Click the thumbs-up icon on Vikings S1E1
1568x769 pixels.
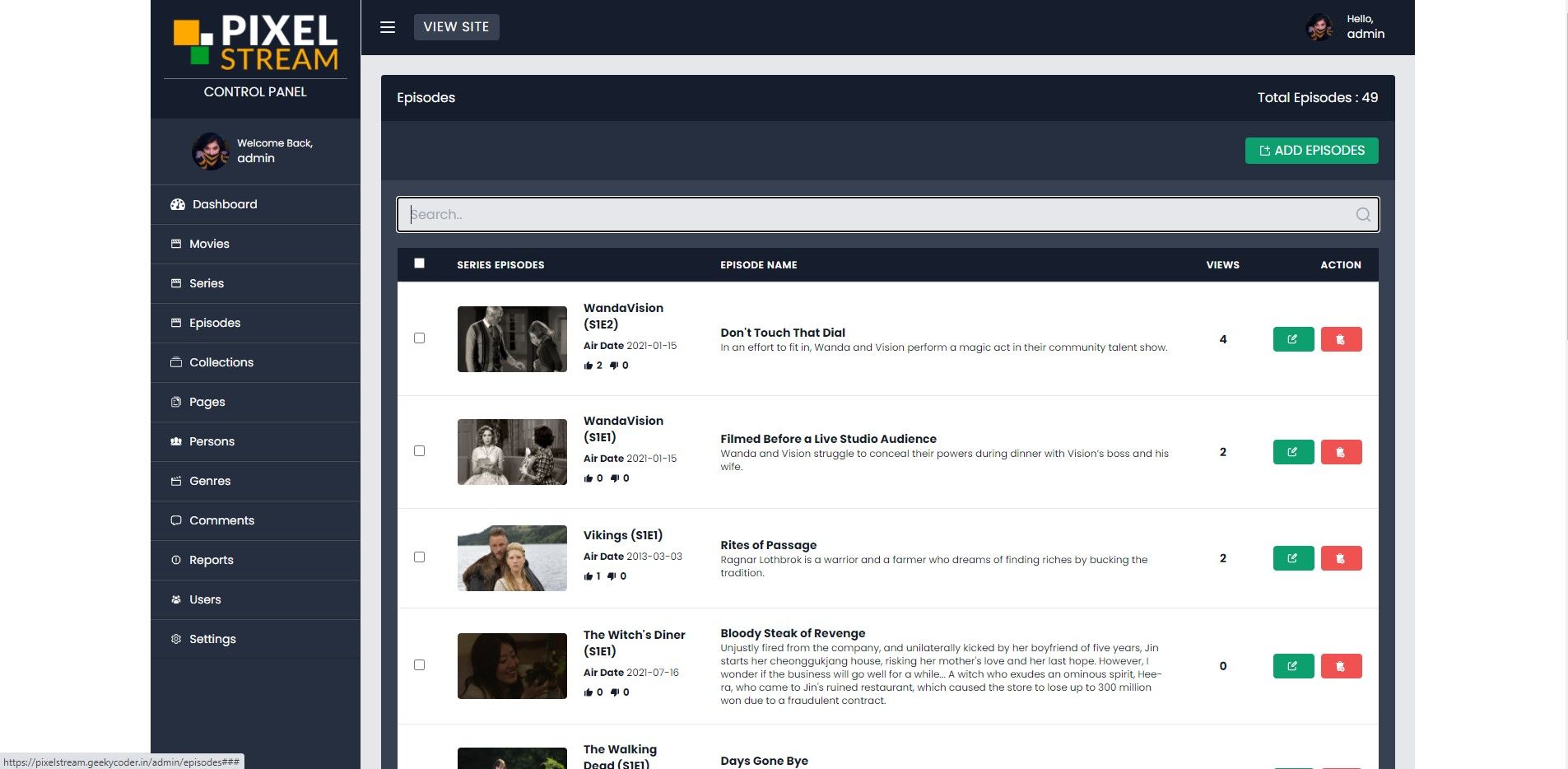point(588,576)
